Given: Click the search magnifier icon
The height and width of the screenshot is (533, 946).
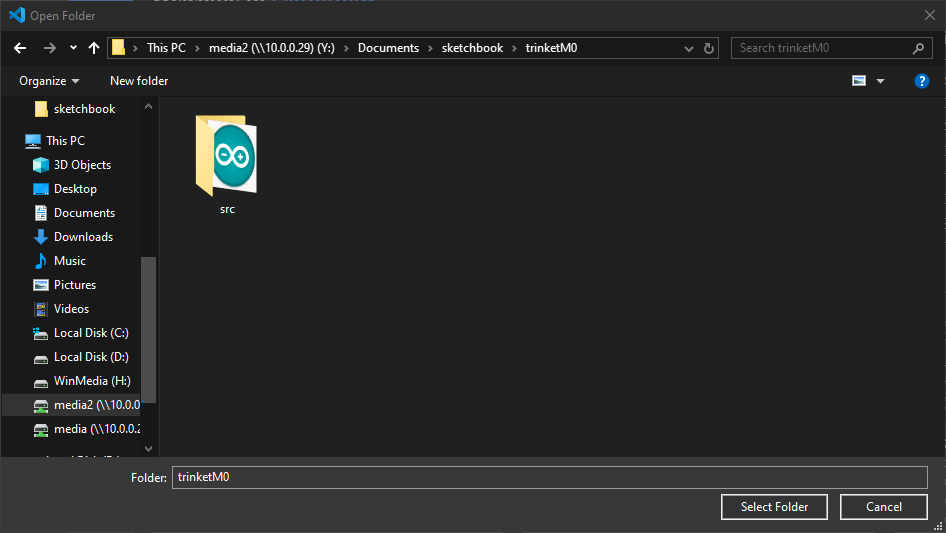Looking at the screenshot, I should 918,48.
